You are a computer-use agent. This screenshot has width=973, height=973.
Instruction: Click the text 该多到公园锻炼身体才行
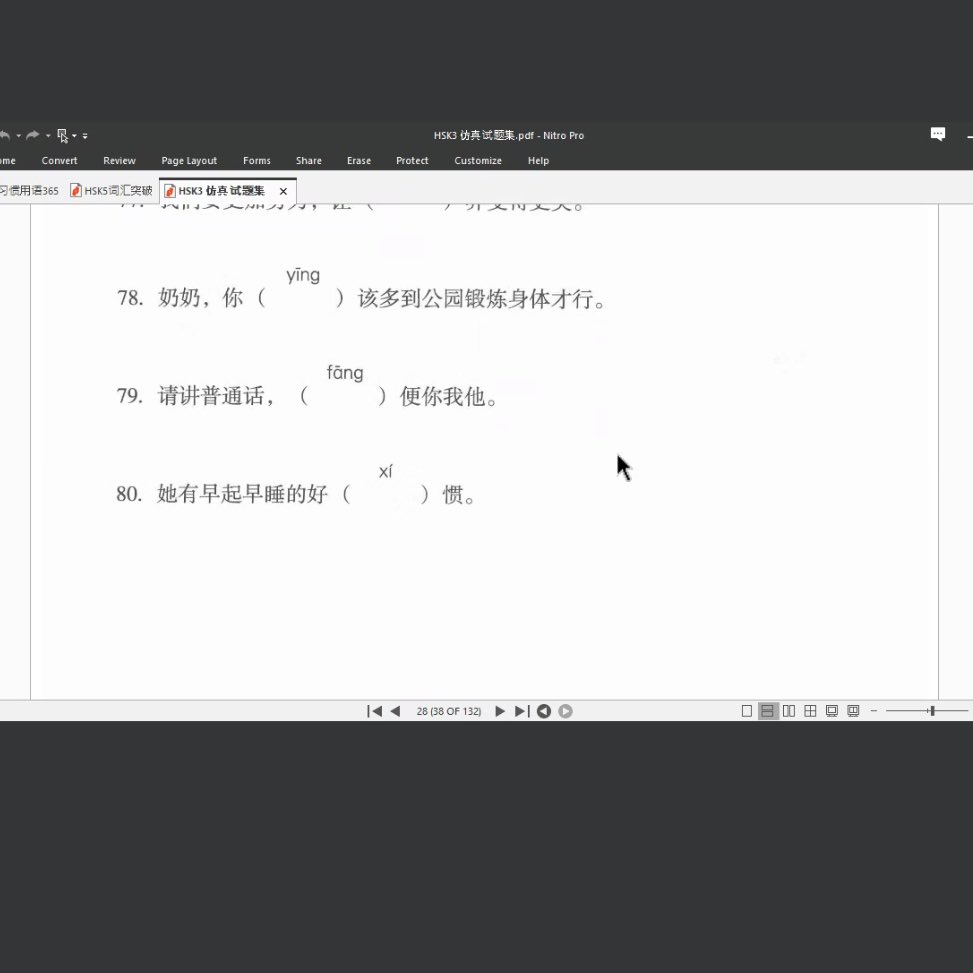[x=476, y=298]
